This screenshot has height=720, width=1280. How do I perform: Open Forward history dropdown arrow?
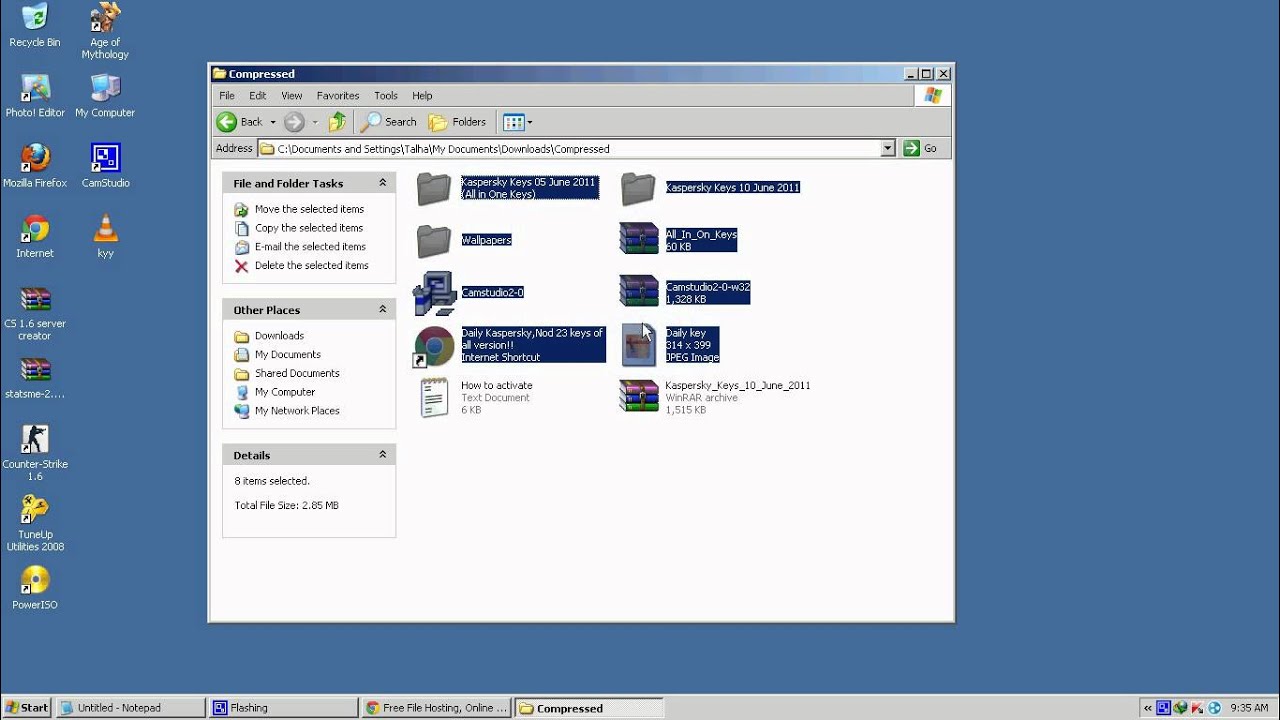pyautogui.click(x=314, y=122)
